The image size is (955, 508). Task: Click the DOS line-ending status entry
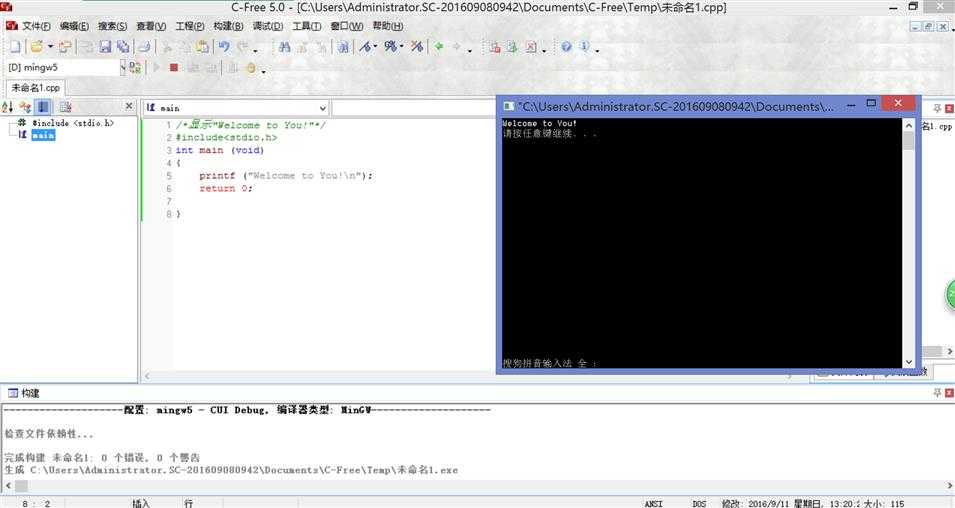coord(699,504)
